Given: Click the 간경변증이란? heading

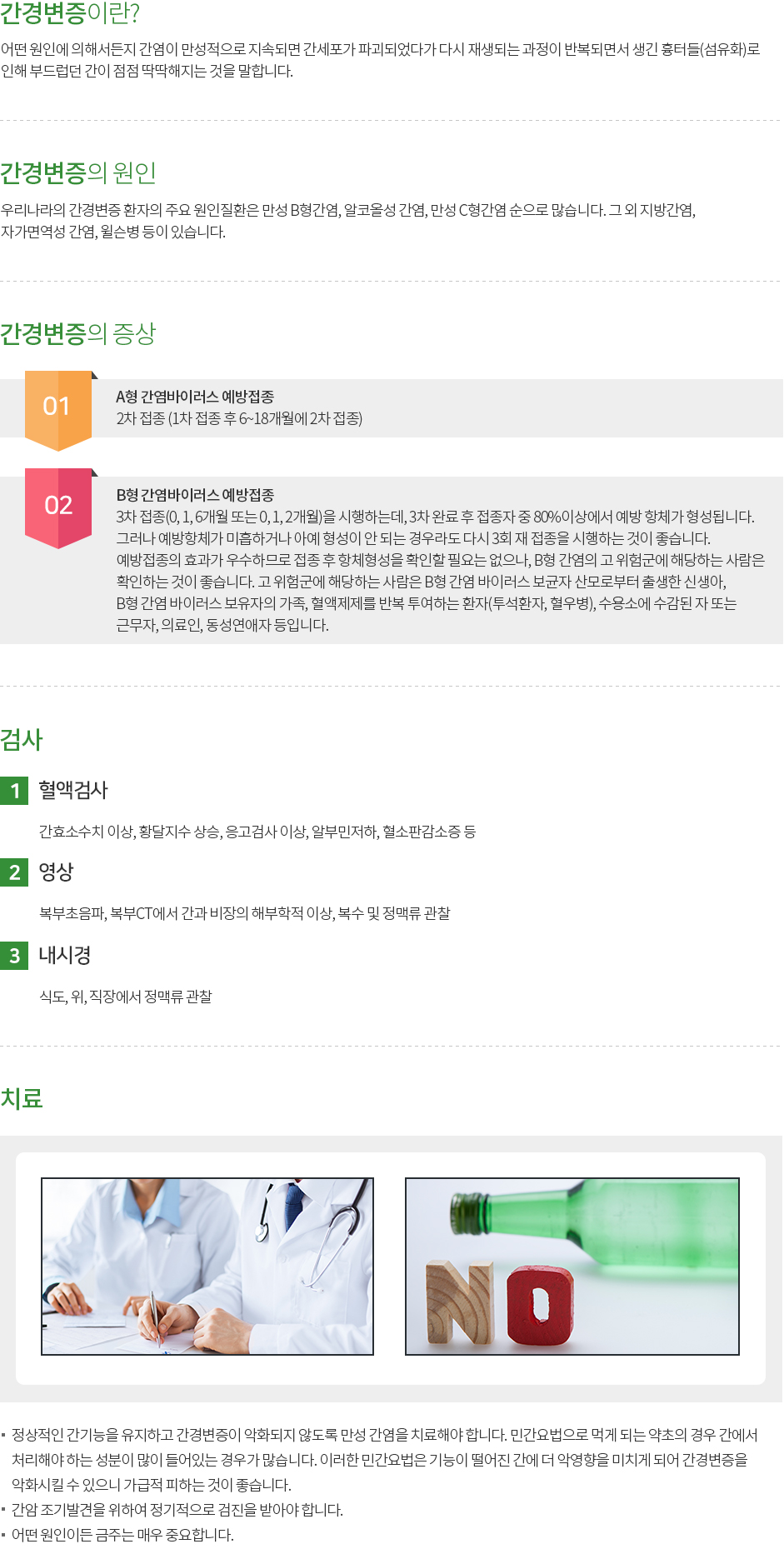Looking at the screenshot, I should [x=70, y=13].
